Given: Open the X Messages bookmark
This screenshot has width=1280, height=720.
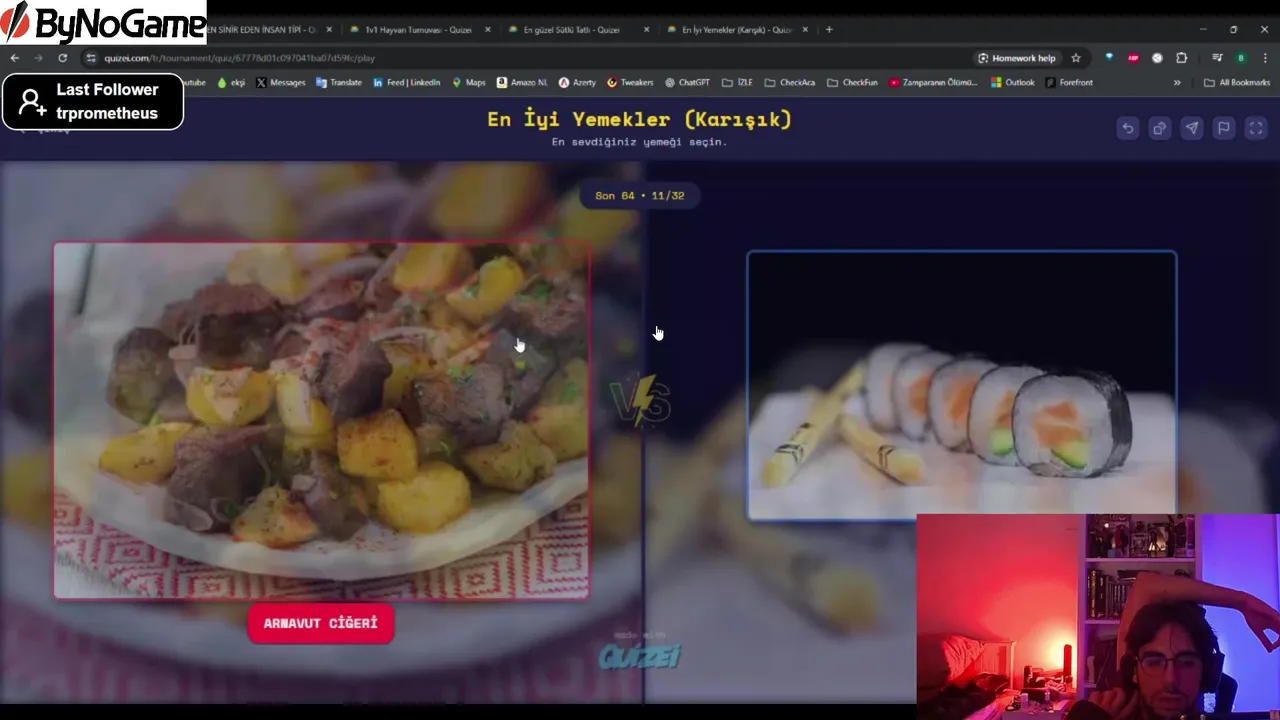Looking at the screenshot, I should click(281, 82).
